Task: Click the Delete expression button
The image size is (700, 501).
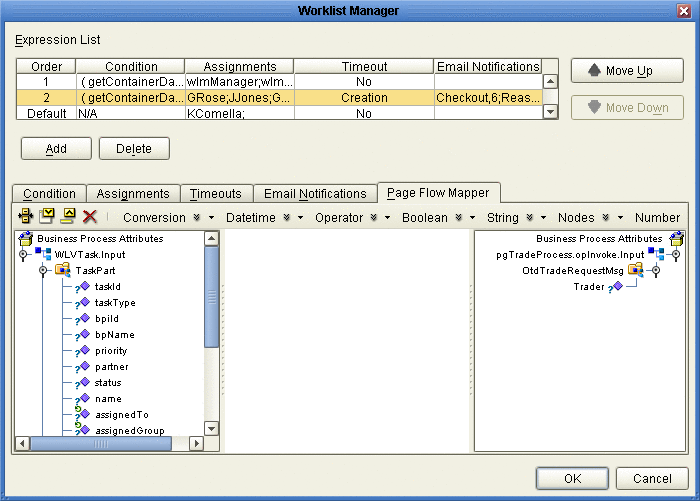Action: tap(134, 148)
